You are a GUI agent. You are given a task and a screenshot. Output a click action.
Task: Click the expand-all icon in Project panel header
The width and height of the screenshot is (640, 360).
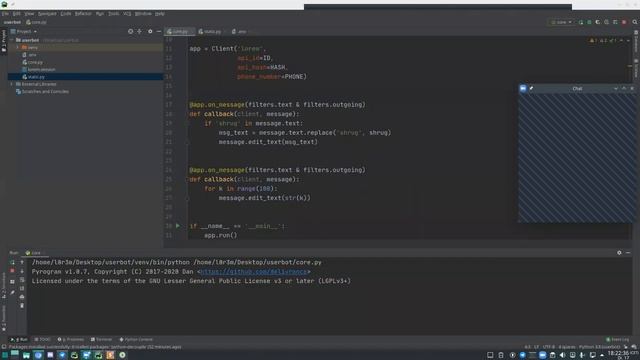[x=140, y=31]
